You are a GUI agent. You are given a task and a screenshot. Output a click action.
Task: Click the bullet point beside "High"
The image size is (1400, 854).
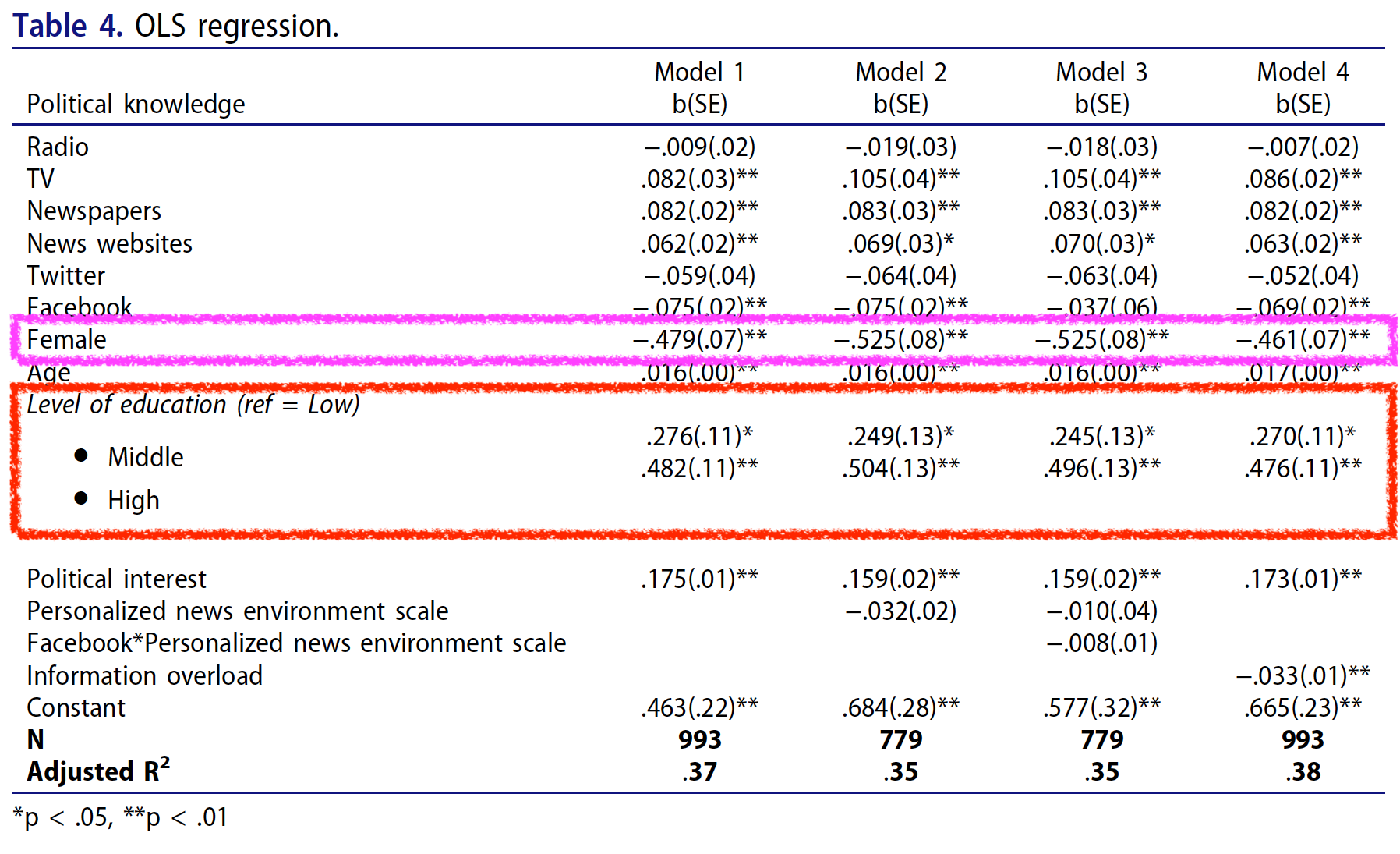point(81,498)
